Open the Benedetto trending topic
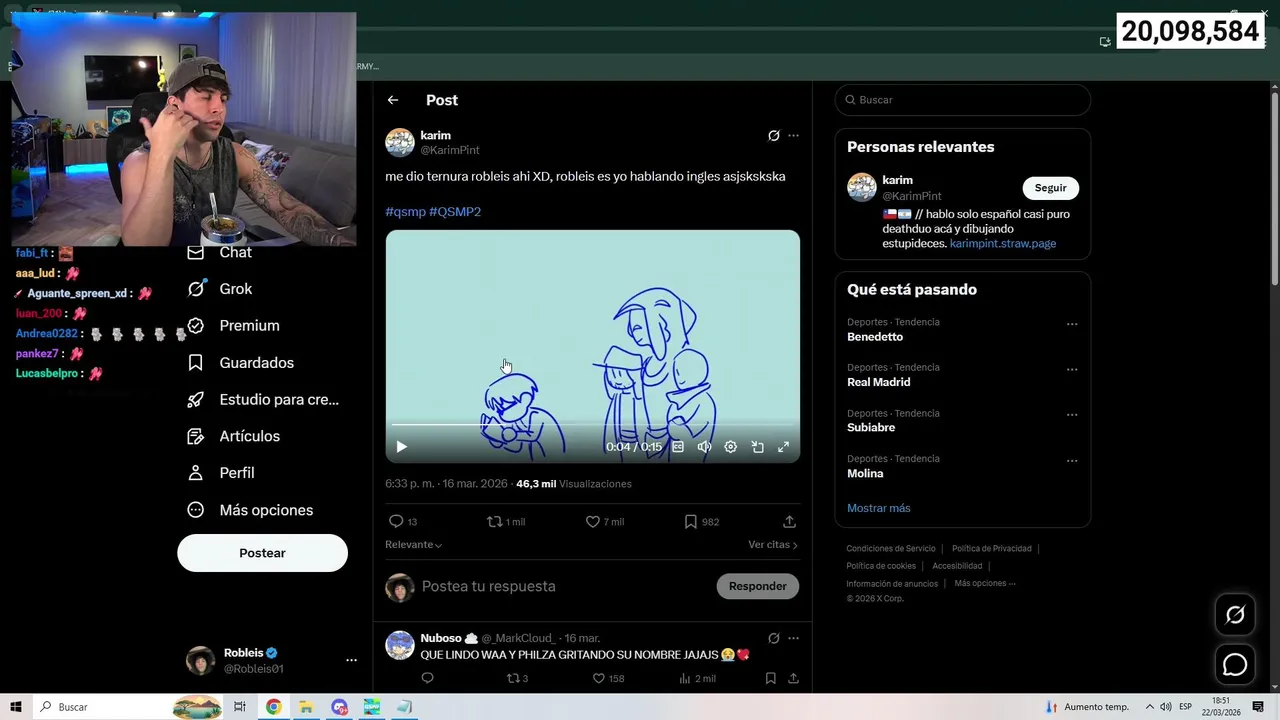The image size is (1280, 720). (875, 337)
